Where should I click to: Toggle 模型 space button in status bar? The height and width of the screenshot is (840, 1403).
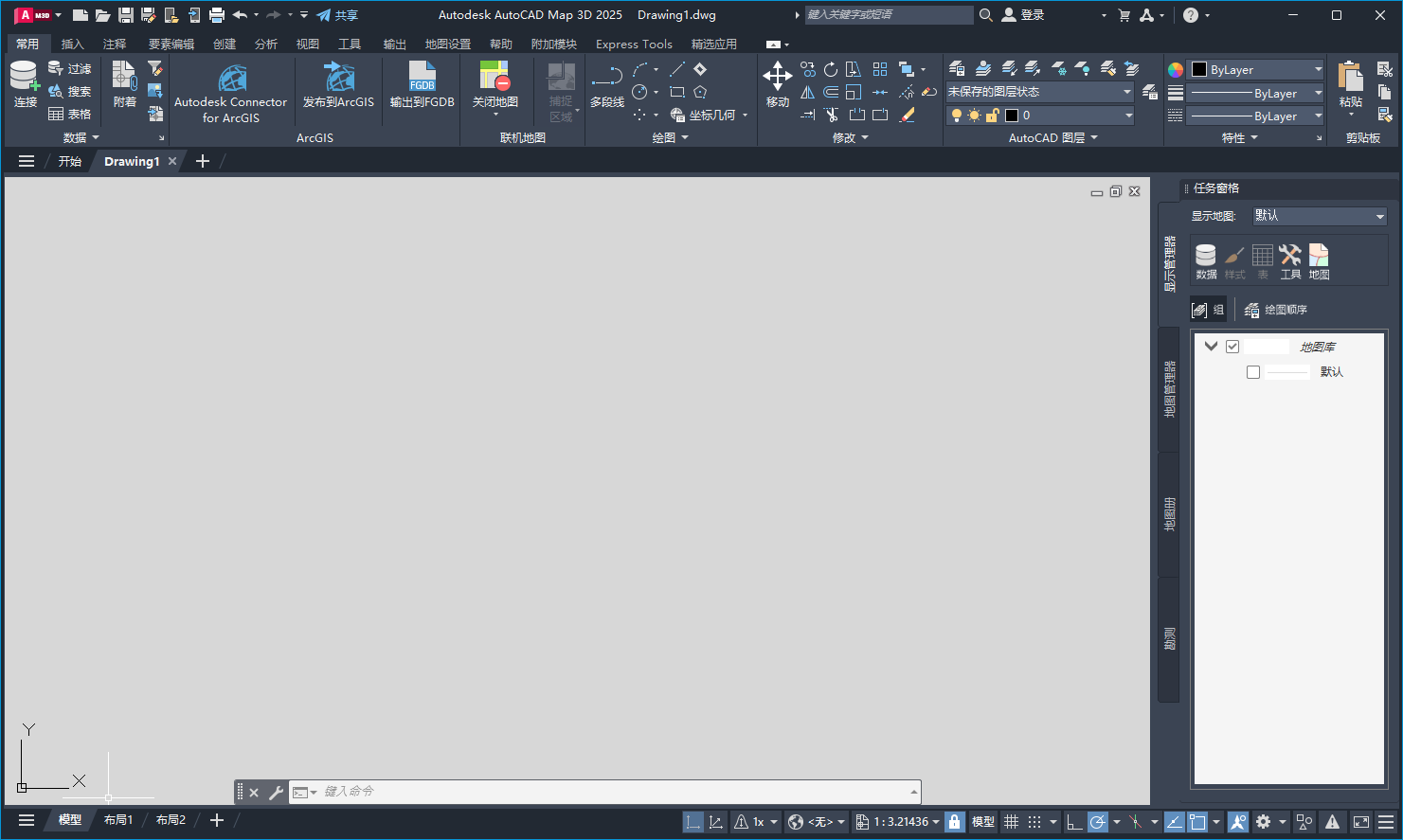point(983,822)
